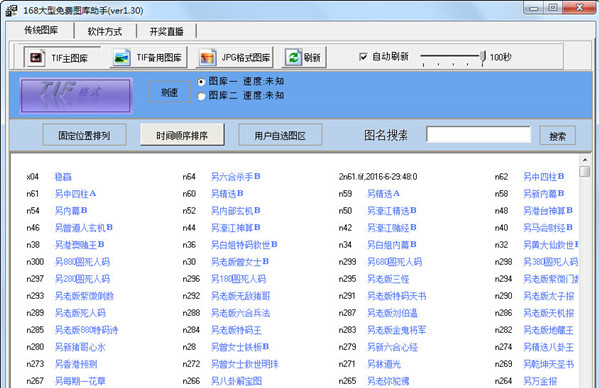Open the TIF主图库 image library
The width and height of the screenshot is (599, 388).
pyautogui.click(x=62, y=58)
